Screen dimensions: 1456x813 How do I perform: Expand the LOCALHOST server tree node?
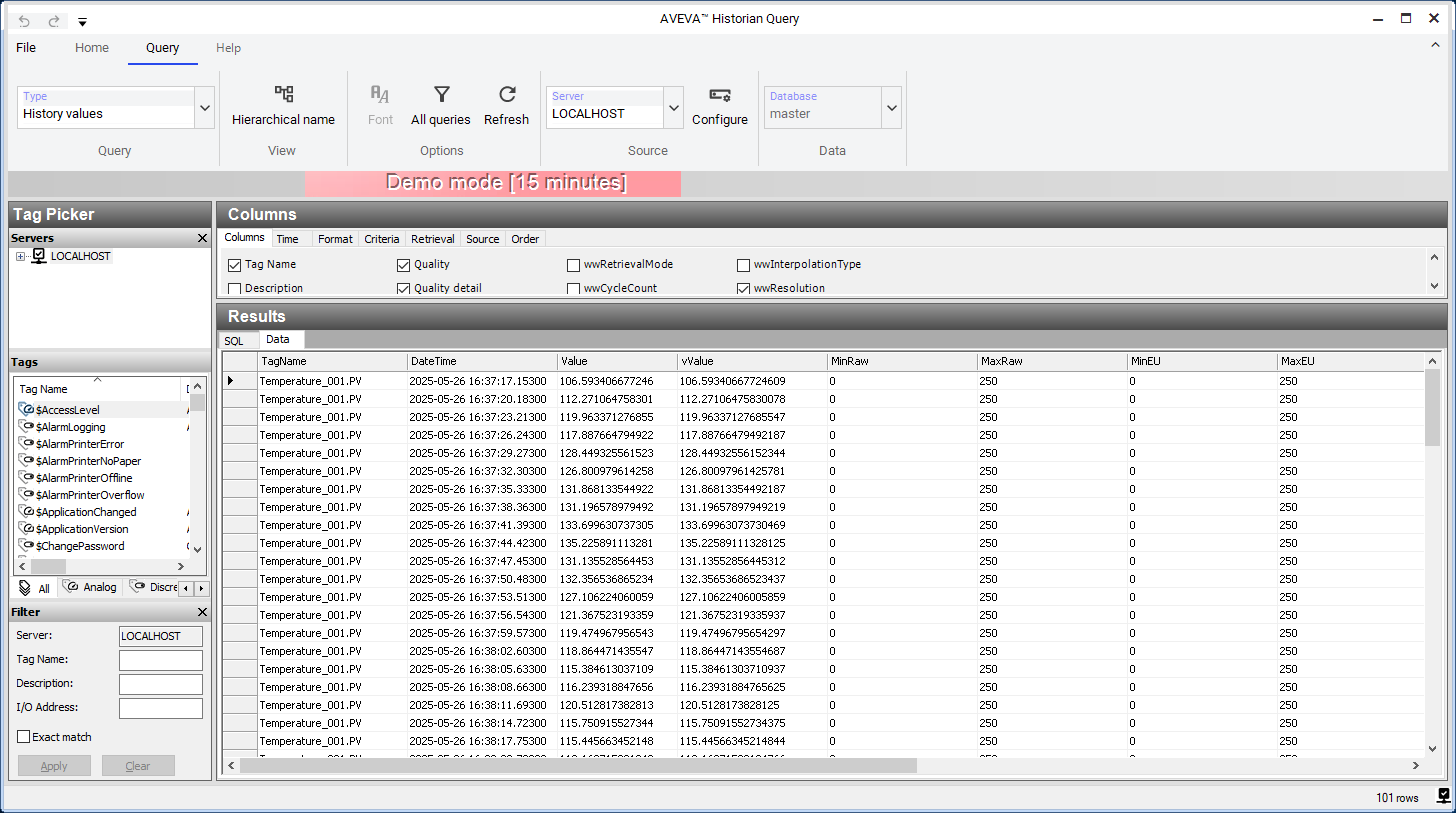[x=21, y=257]
